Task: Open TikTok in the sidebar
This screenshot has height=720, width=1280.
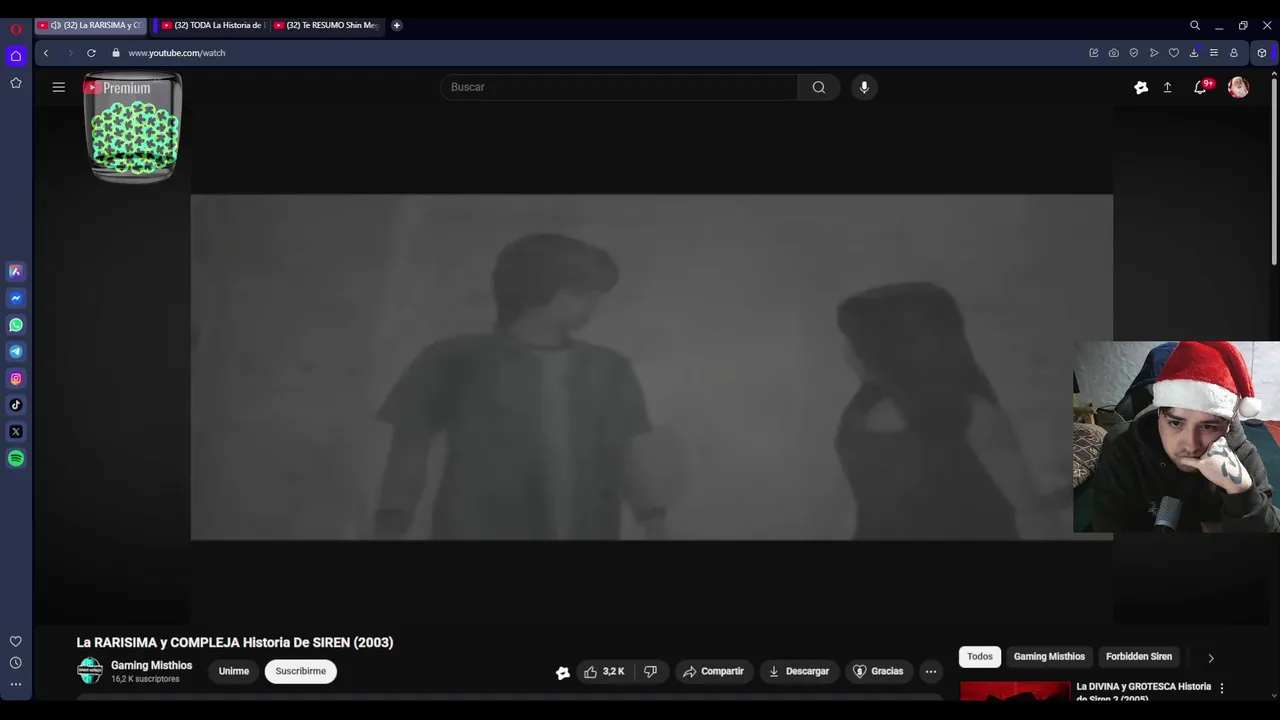Action: 16,405
